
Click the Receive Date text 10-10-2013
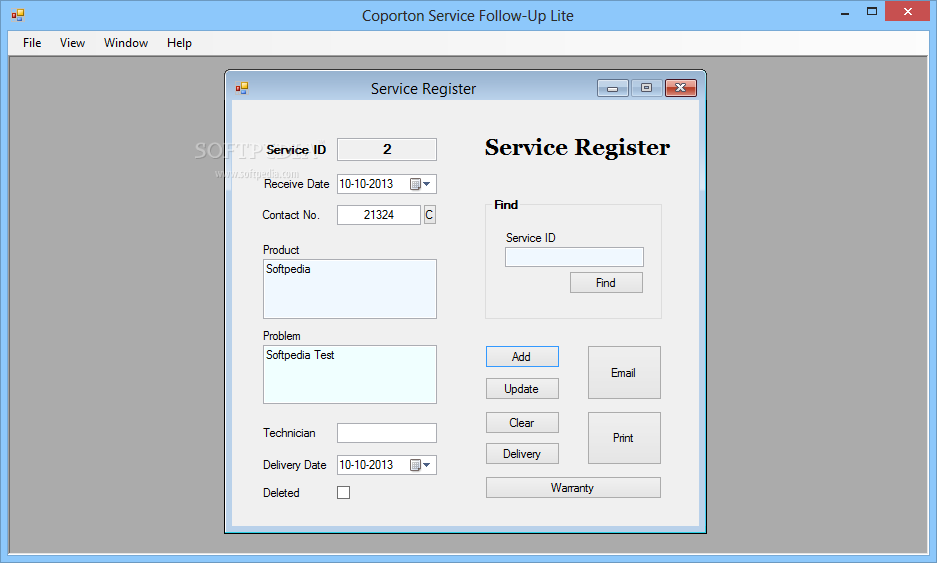pos(366,184)
